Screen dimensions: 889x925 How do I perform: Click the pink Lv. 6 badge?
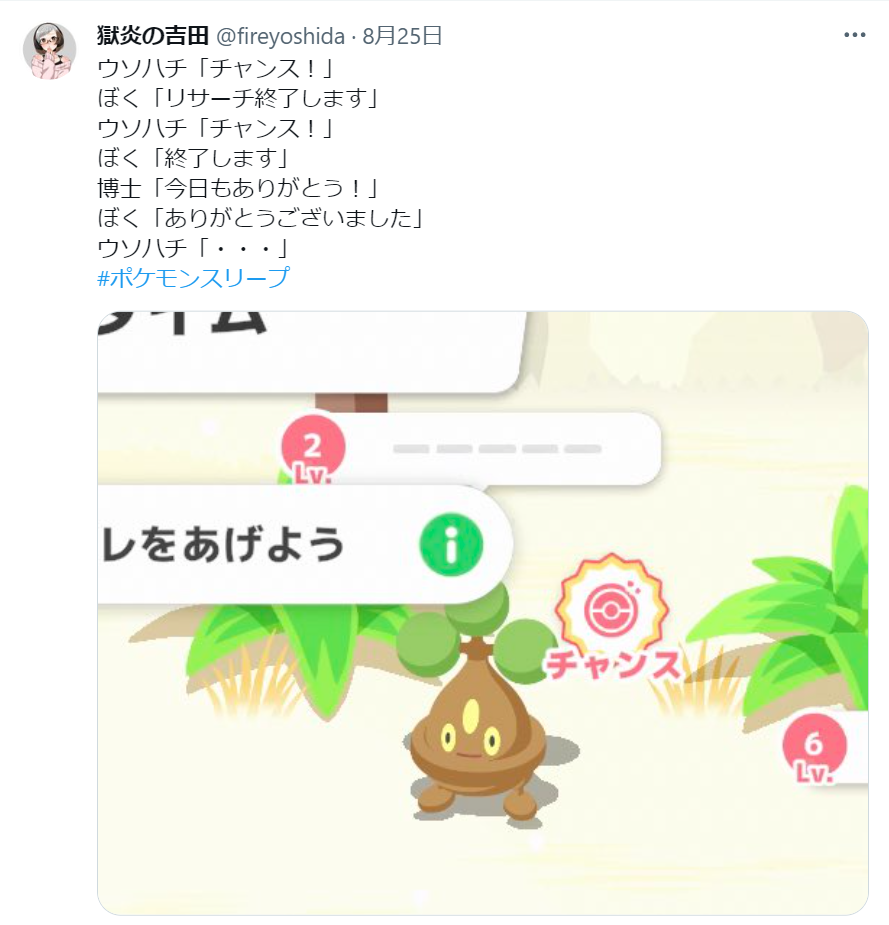click(814, 748)
